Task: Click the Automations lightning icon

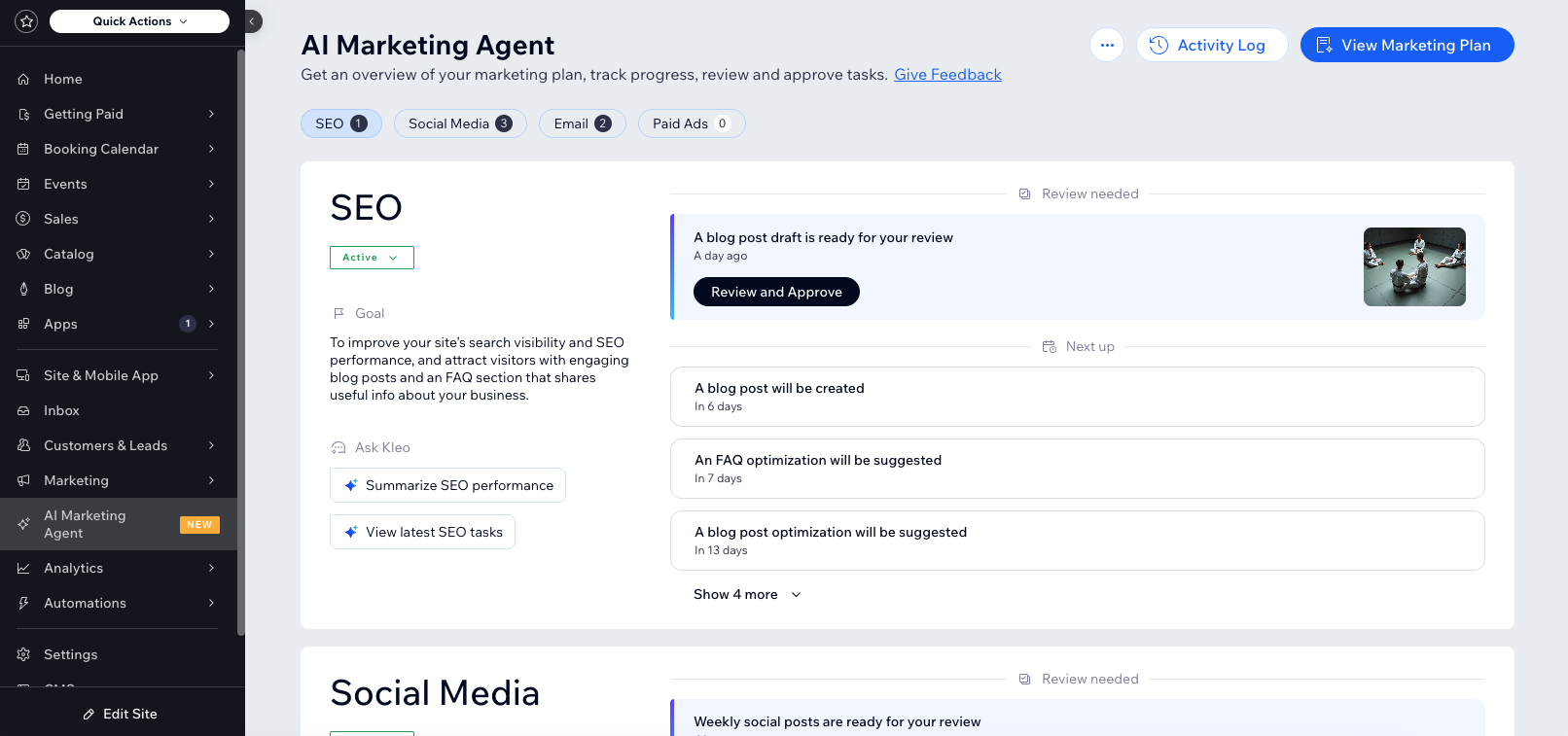Action: coord(23,603)
